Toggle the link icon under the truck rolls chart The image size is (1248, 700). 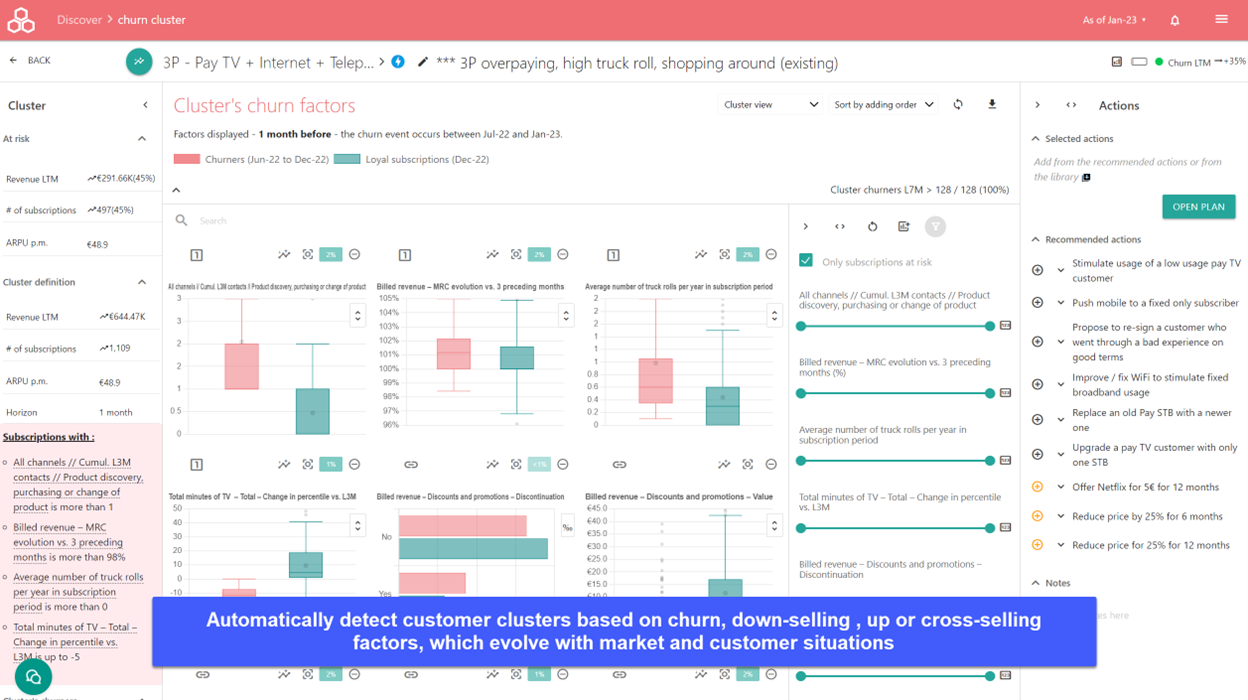pyautogui.click(x=620, y=464)
